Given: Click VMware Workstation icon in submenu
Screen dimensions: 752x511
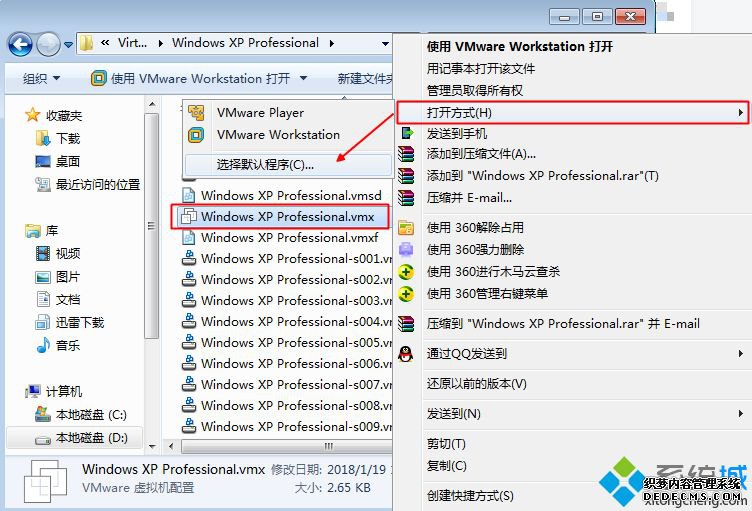Looking at the screenshot, I should click(x=196, y=135).
